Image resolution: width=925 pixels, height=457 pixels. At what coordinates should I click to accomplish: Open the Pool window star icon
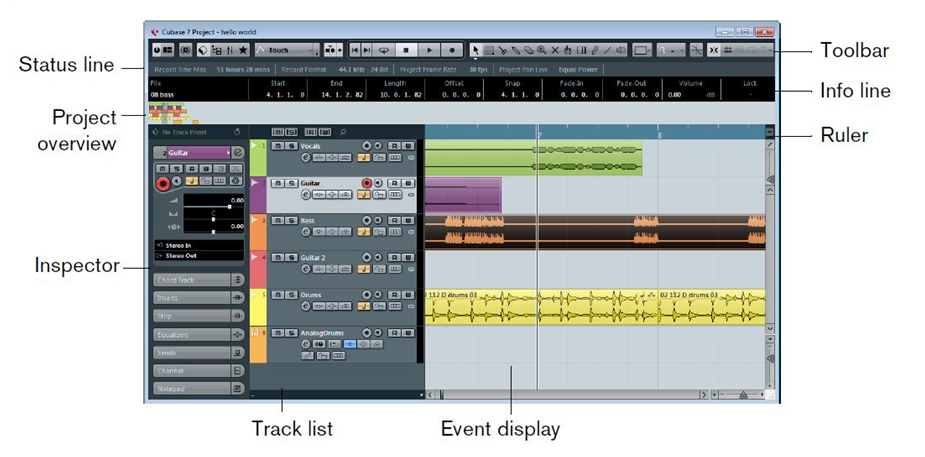point(243,50)
